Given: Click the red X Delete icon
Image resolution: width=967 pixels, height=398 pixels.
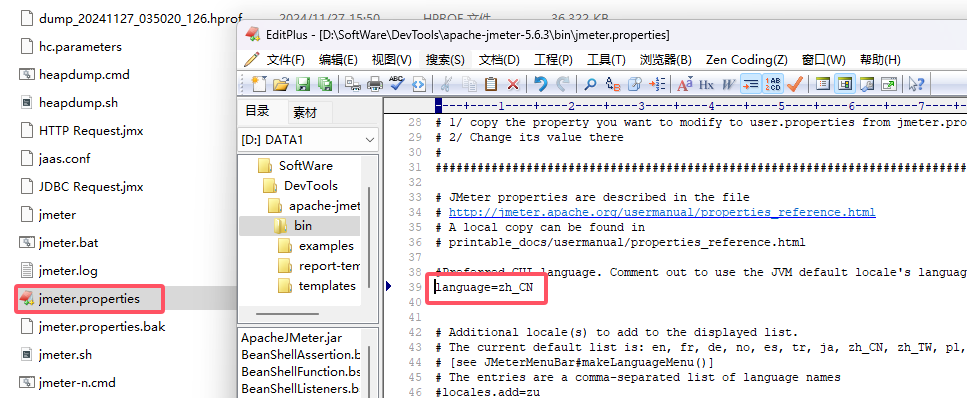Looking at the screenshot, I should (513, 84).
